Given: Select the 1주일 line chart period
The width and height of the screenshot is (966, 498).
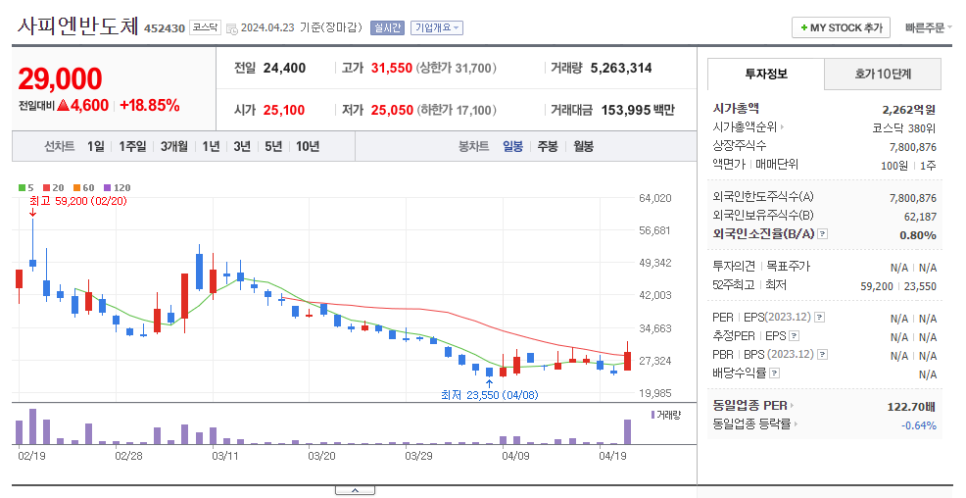Looking at the screenshot, I should coord(132,146).
